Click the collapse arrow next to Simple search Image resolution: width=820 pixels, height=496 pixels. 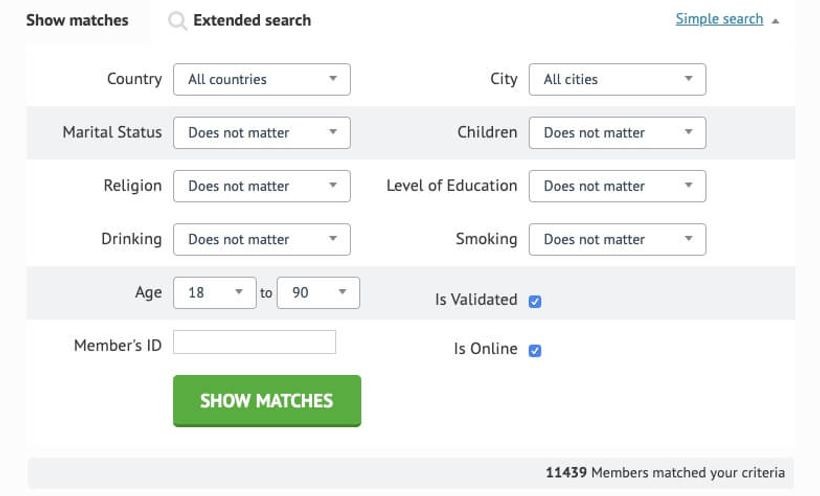(x=776, y=21)
